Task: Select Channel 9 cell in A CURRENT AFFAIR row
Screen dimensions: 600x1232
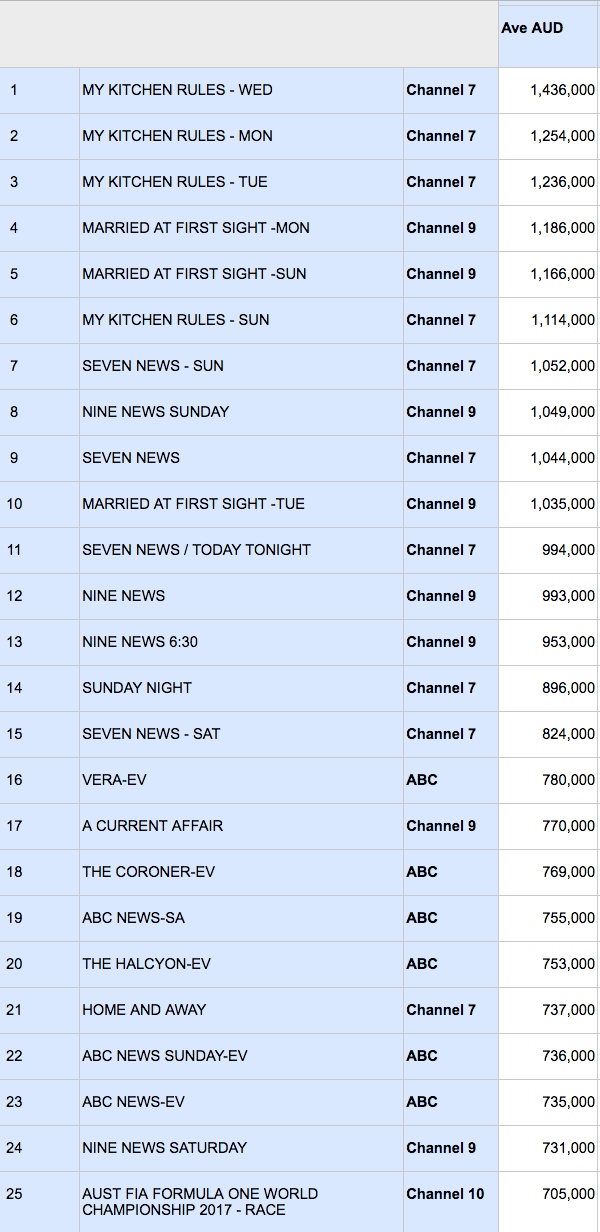Action: 451,826
